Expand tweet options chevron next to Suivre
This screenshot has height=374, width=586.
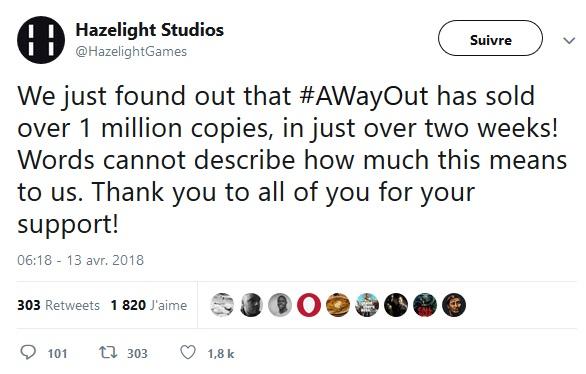pos(569,40)
